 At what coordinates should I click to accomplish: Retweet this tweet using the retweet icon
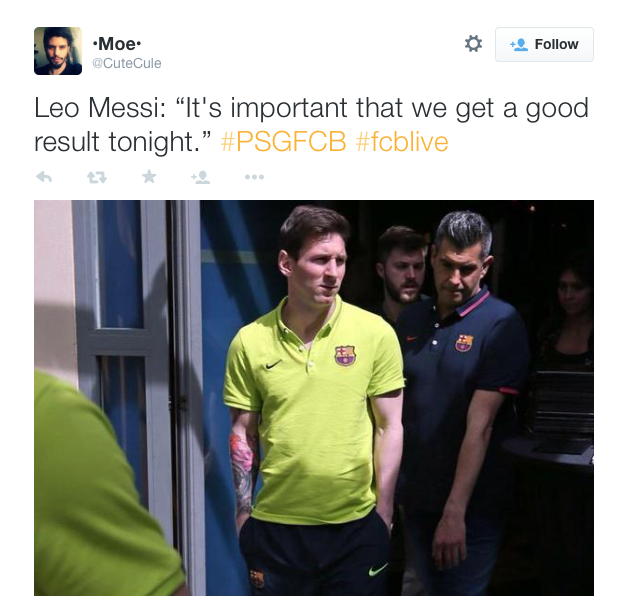click(x=97, y=177)
